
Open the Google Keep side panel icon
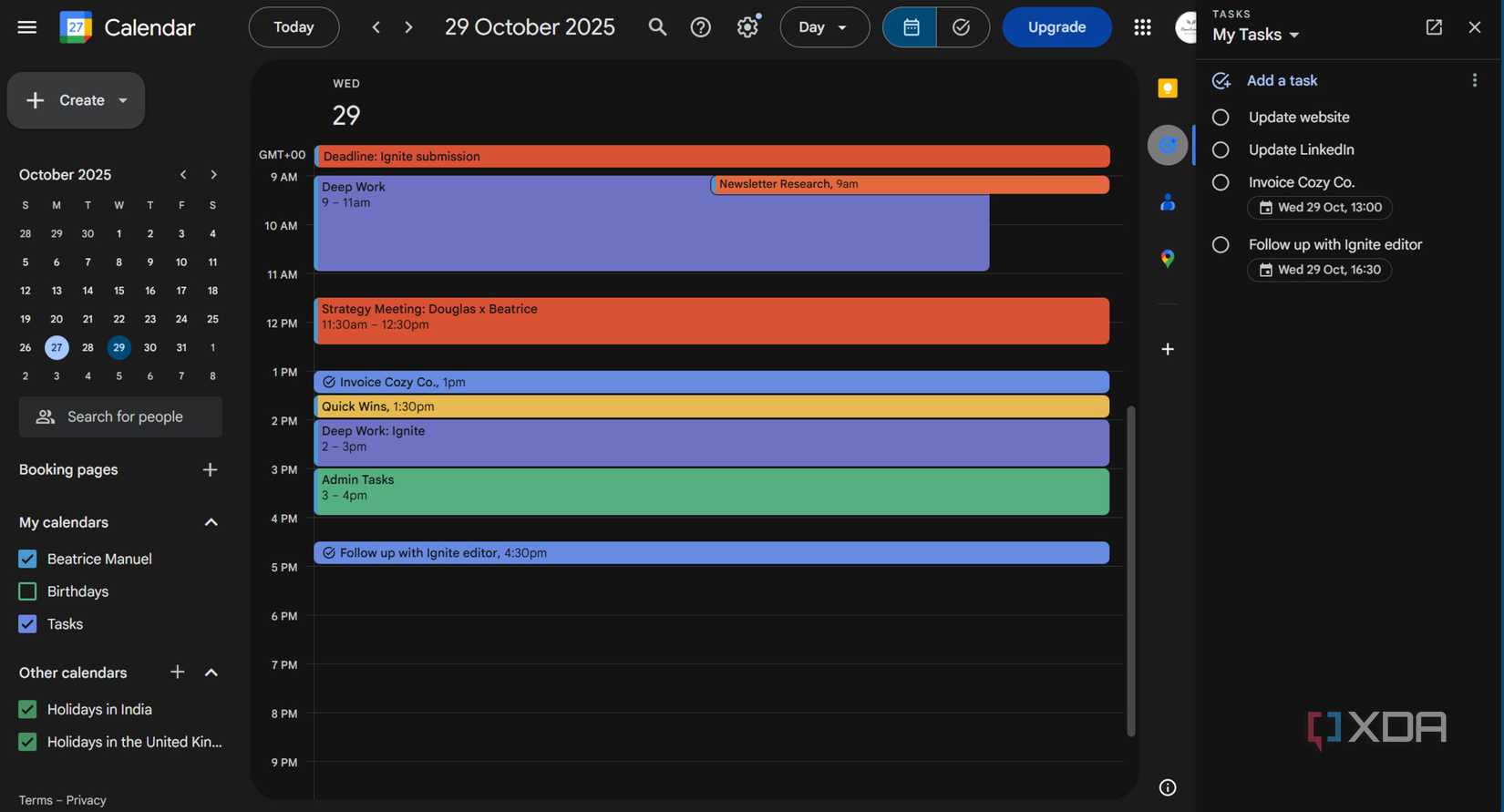pos(1167,88)
